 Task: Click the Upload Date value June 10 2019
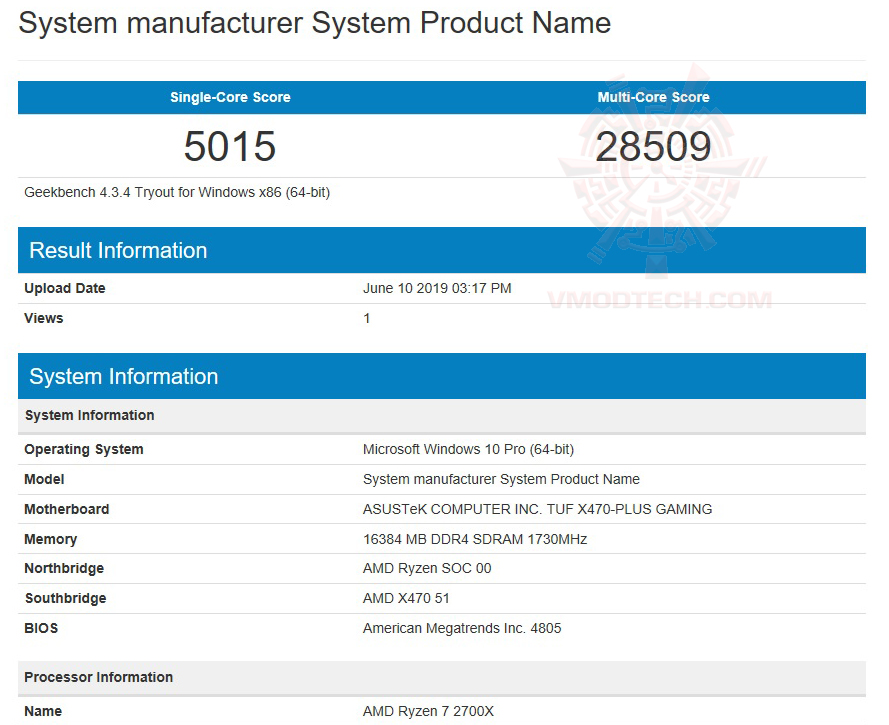click(x=437, y=288)
